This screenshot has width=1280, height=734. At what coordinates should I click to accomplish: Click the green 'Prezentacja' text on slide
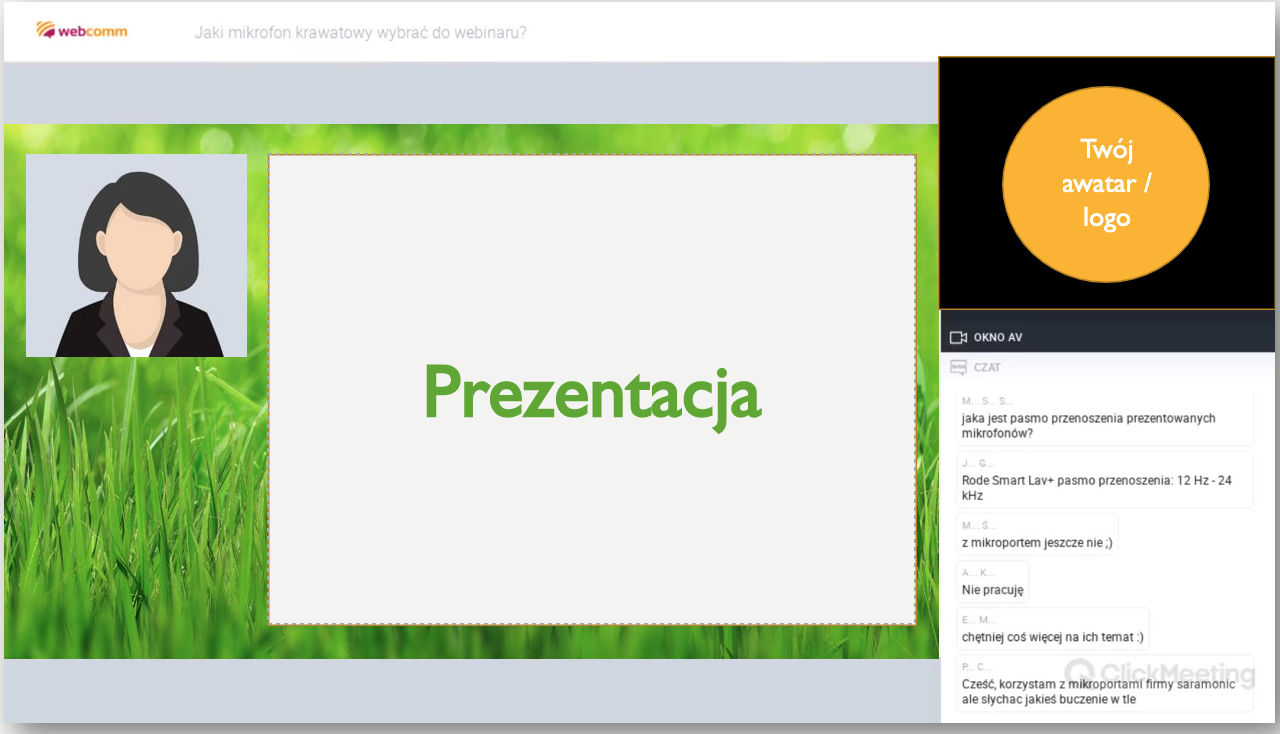tap(592, 391)
